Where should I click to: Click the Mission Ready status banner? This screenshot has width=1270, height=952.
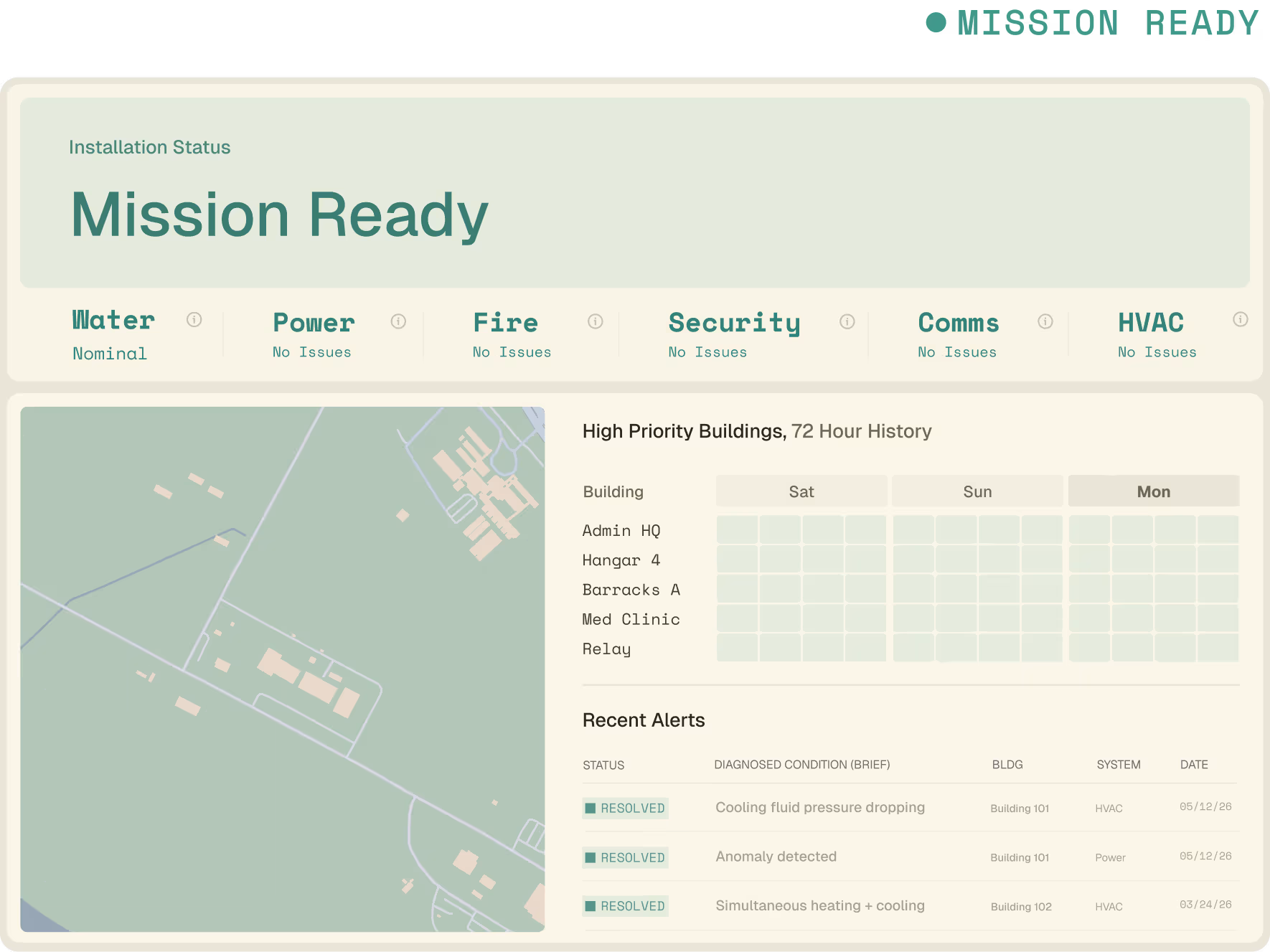pos(635,193)
